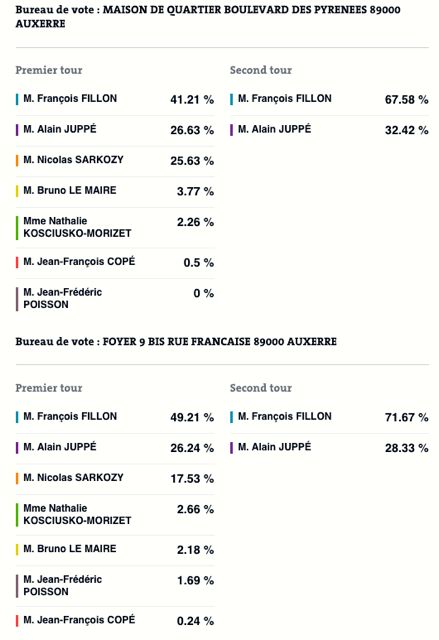
Task: Select the first Second tour heading
Action: coord(261,70)
